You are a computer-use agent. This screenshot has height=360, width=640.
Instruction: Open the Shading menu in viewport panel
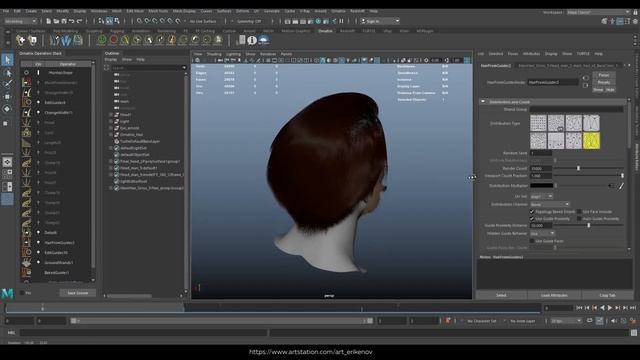pyautogui.click(x=214, y=54)
